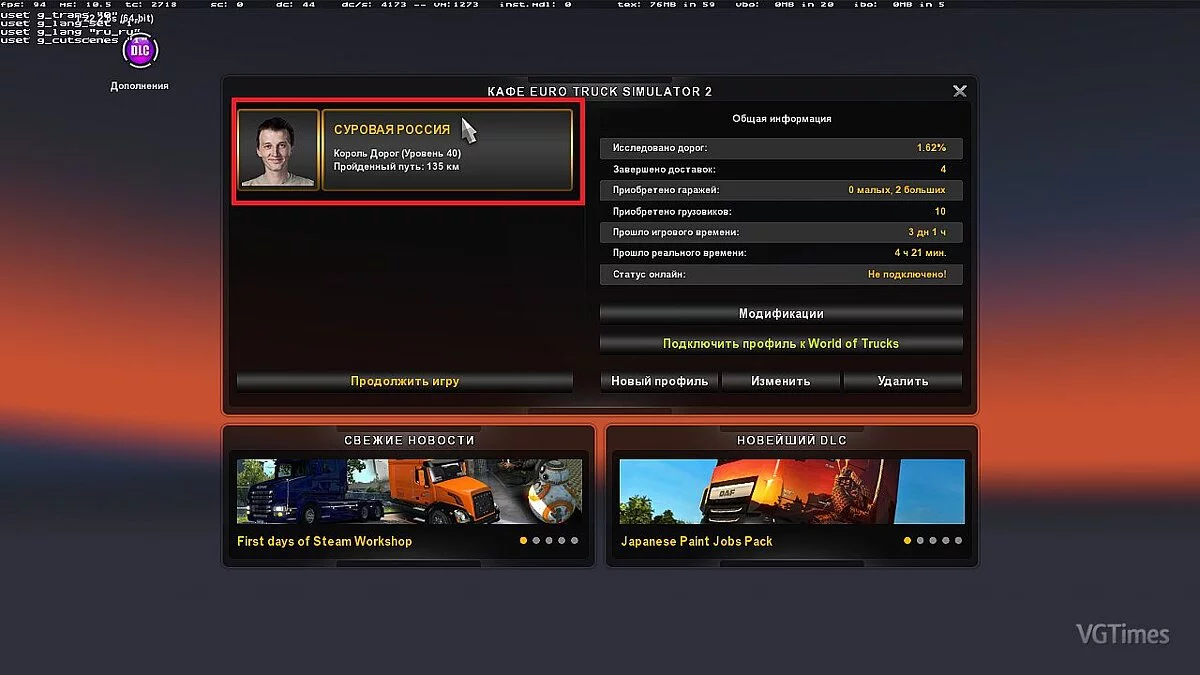Click the Король Дорог (Уровень 40) text

point(397,153)
